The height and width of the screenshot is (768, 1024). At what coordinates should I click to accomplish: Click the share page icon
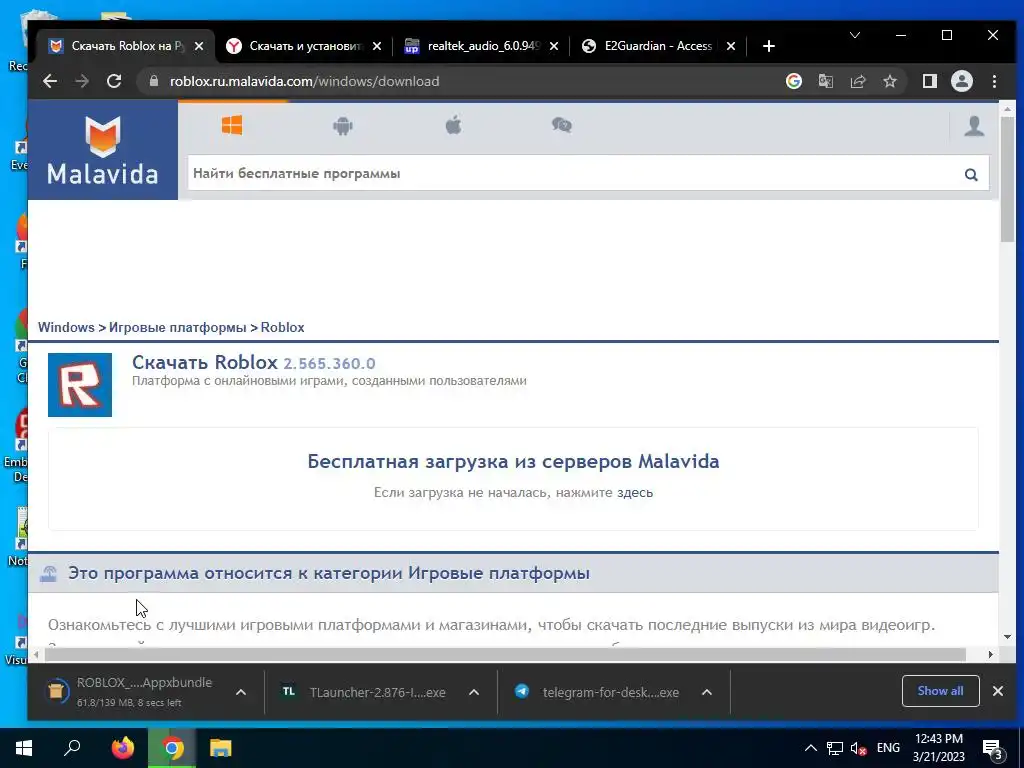tap(857, 81)
